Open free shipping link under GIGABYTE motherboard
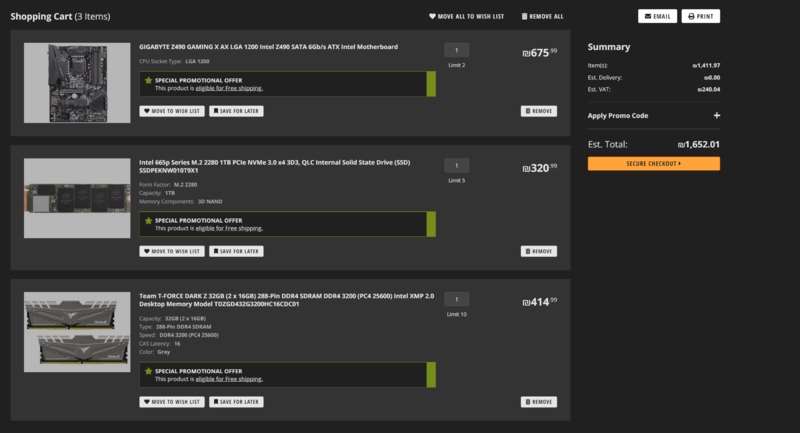This screenshot has width=800, height=433. click(x=229, y=88)
